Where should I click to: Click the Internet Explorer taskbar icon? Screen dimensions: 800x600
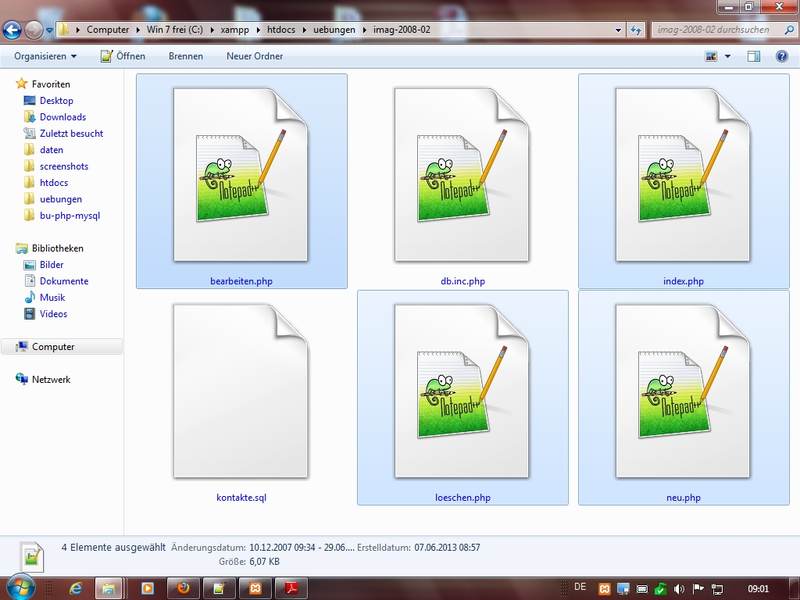(x=74, y=587)
